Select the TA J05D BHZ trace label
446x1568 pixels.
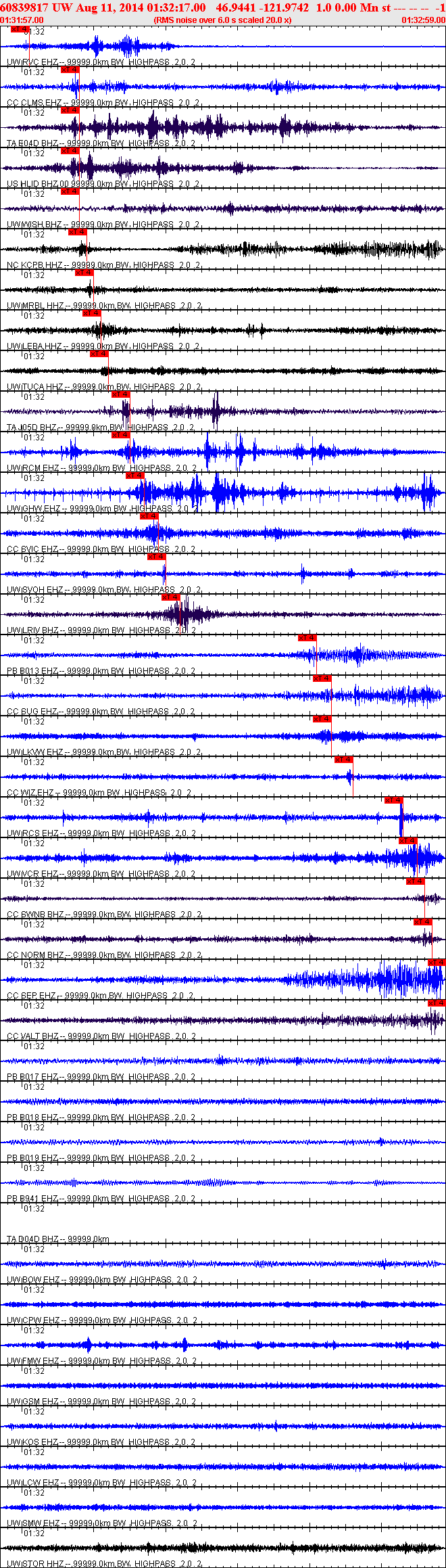click(x=101, y=428)
